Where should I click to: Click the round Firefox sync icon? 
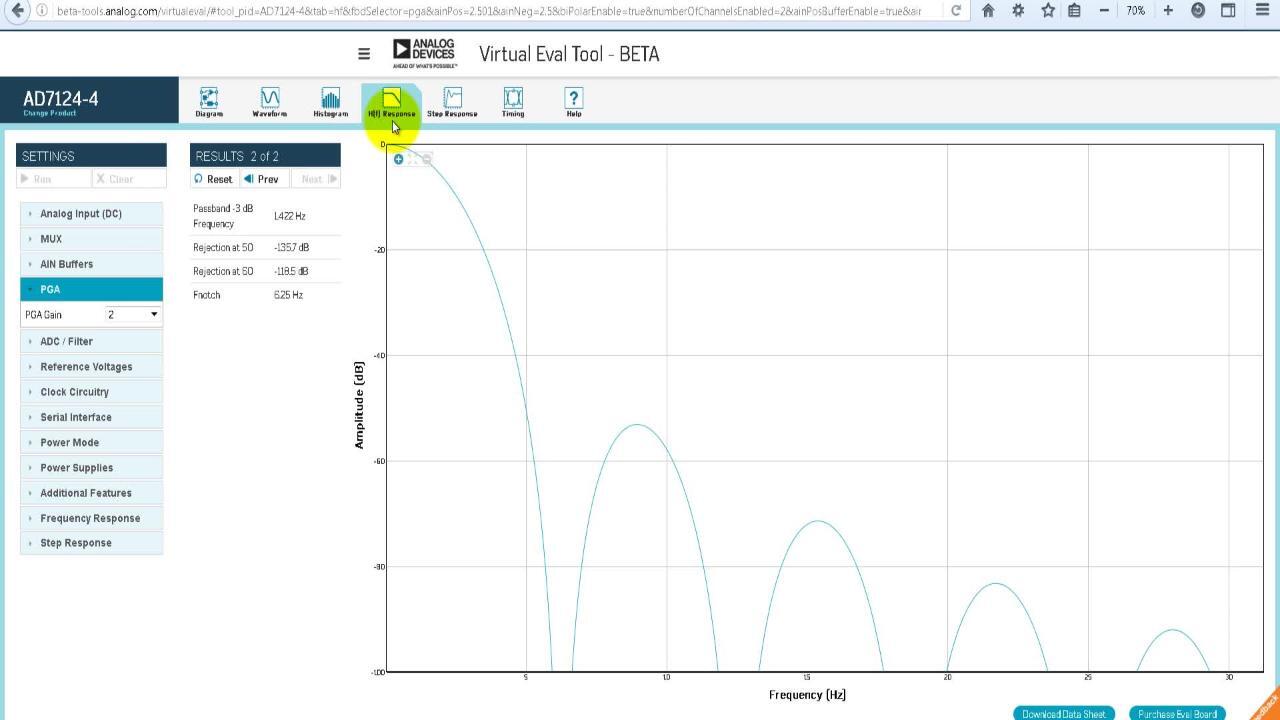(1198, 10)
